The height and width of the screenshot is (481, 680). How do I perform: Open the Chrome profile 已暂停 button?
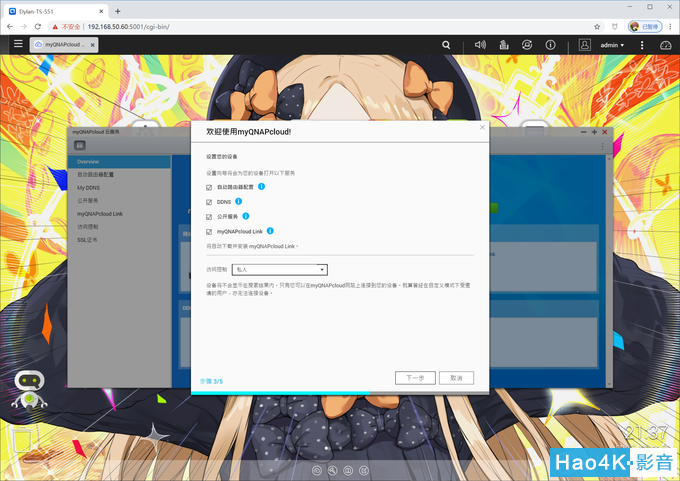645,27
